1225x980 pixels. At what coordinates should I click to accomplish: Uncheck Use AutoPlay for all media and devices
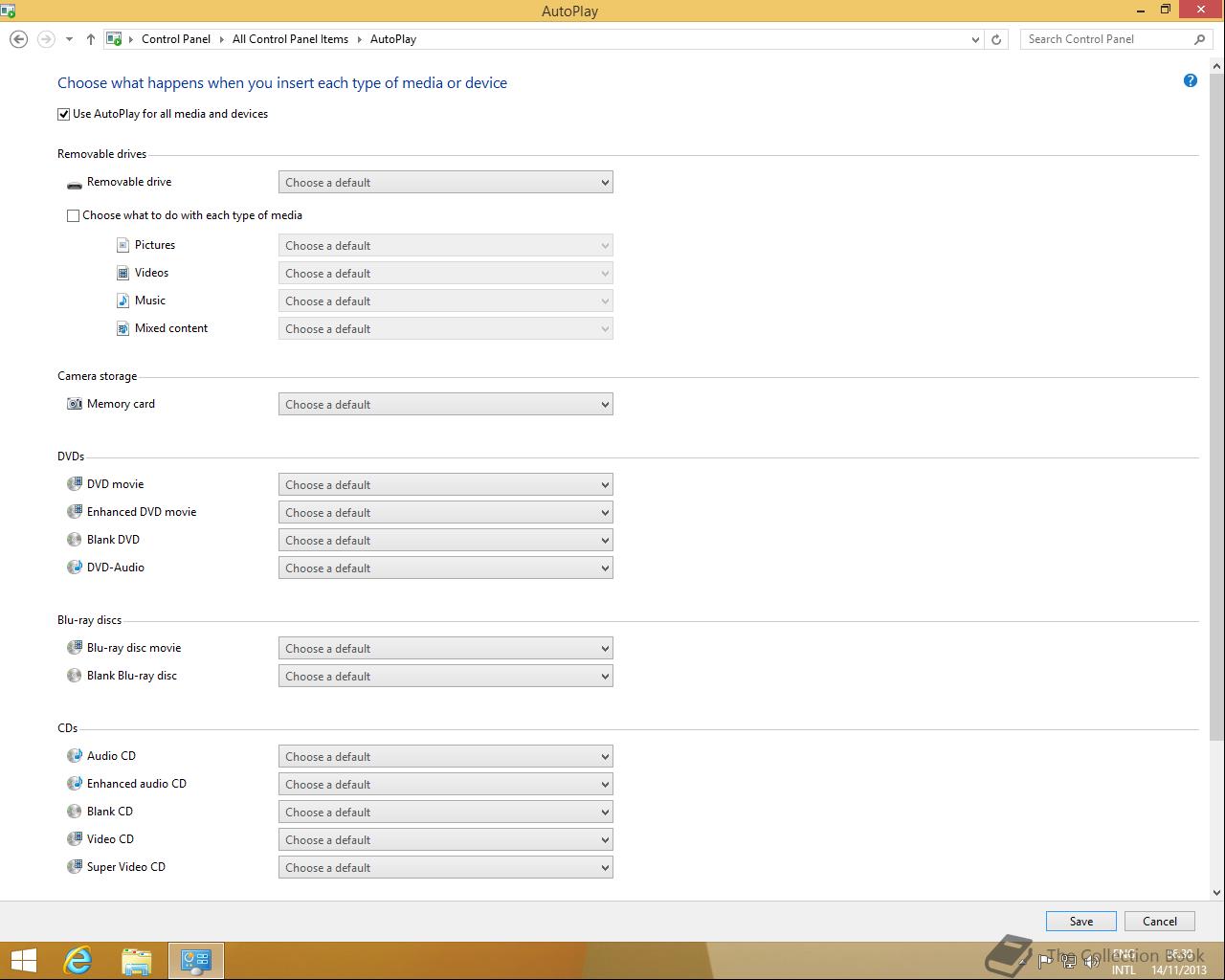[x=64, y=114]
